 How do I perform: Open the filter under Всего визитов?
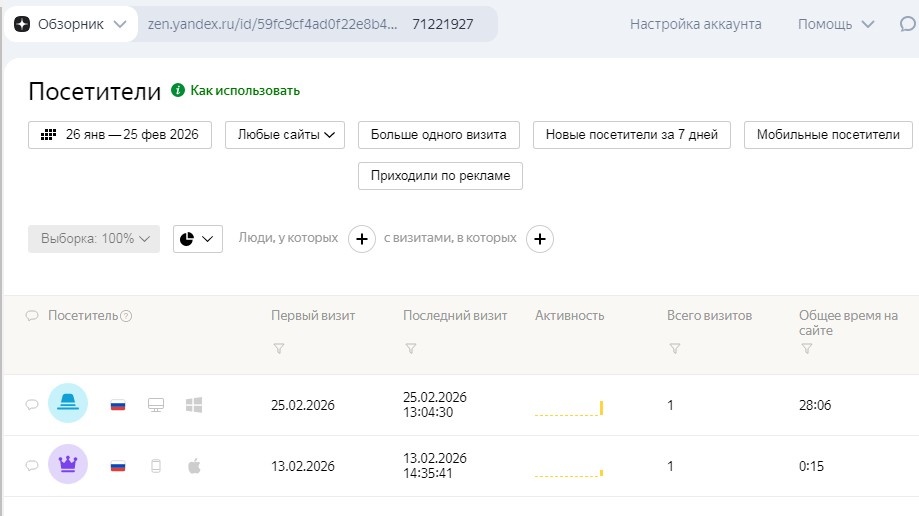[x=675, y=348]
